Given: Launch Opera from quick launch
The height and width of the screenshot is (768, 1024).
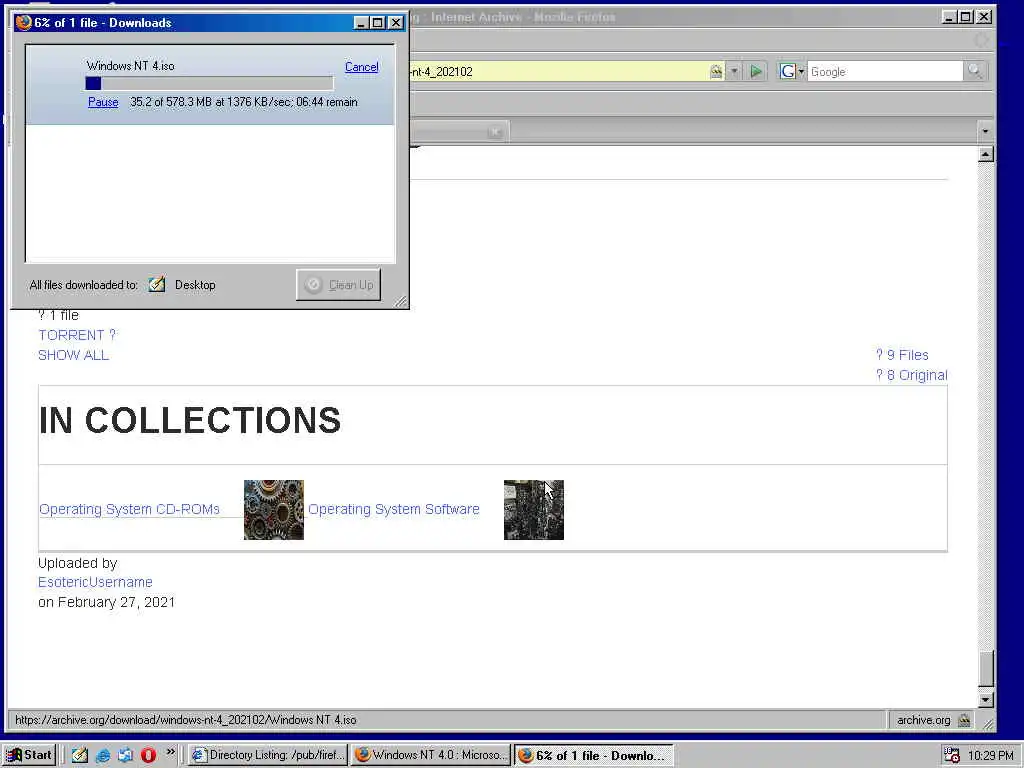Looking at the screenshot, I should coord(148,756).
